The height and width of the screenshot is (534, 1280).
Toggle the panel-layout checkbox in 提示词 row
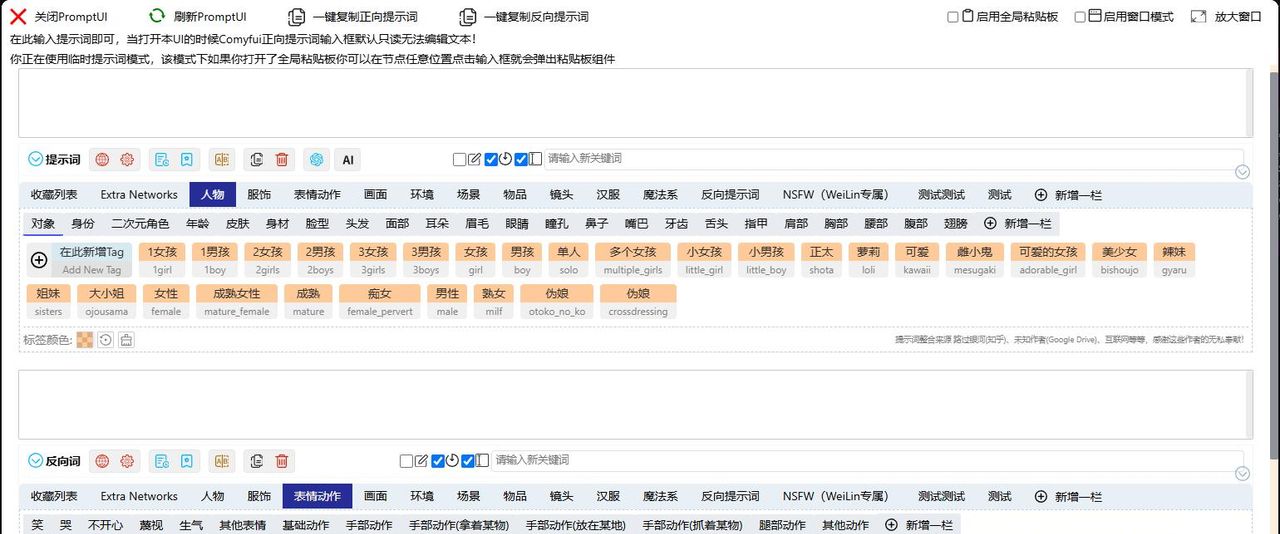click(521, 159)
